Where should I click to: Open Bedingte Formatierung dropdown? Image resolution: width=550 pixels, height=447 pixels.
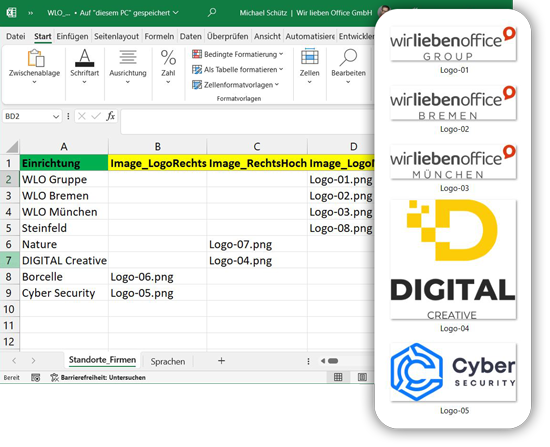point(237,54)
